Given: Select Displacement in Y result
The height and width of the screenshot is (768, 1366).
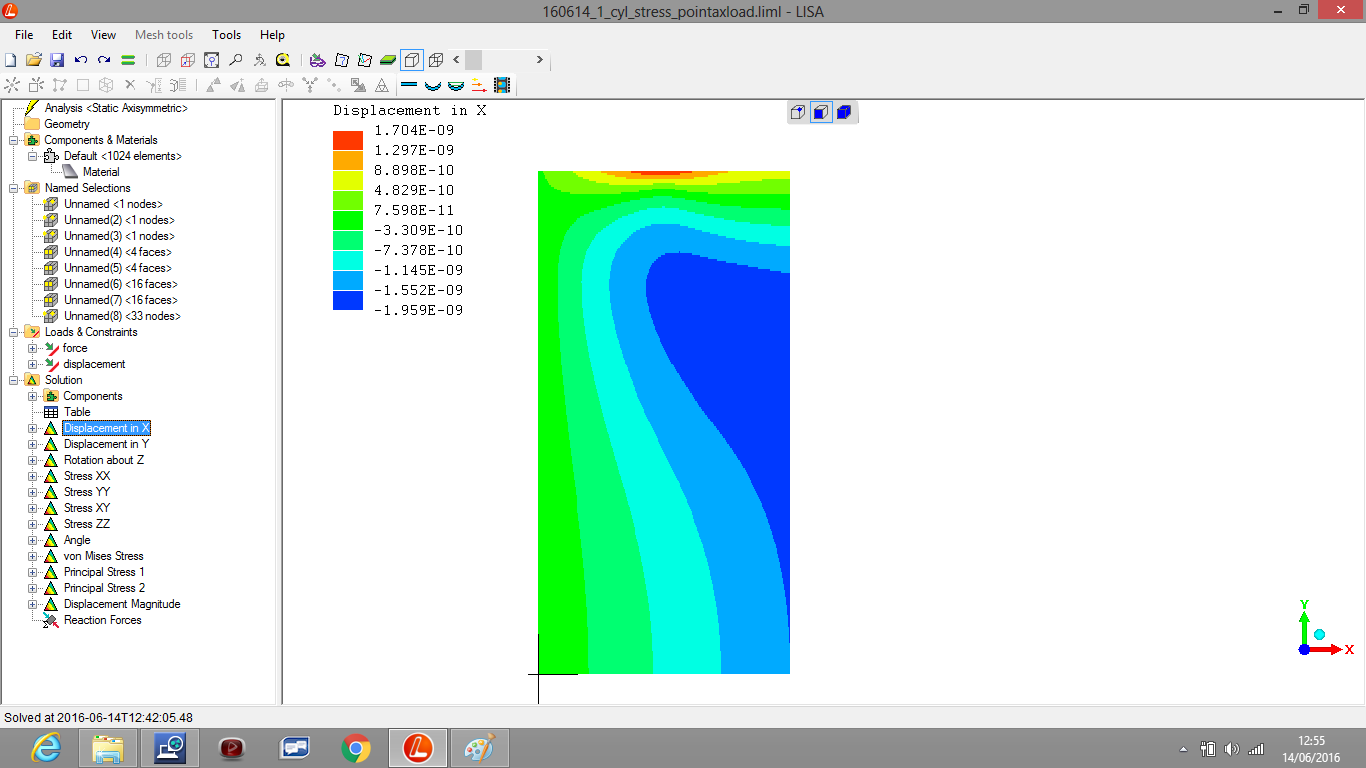Looking at the screenshot, I should pos(106,444).
